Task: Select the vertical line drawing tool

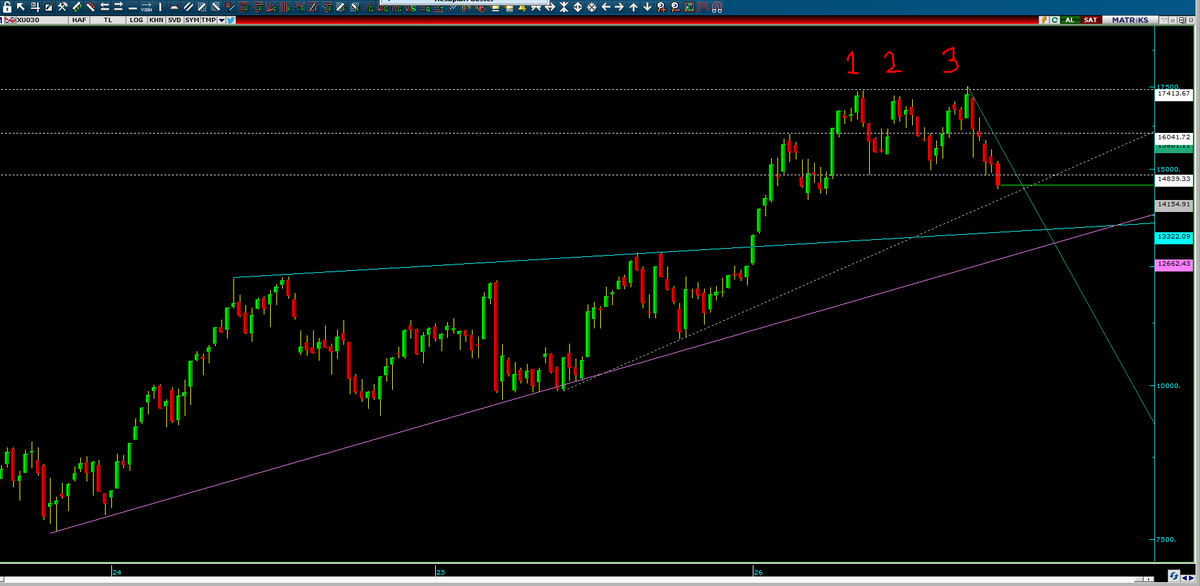Action: coord(160,7)
